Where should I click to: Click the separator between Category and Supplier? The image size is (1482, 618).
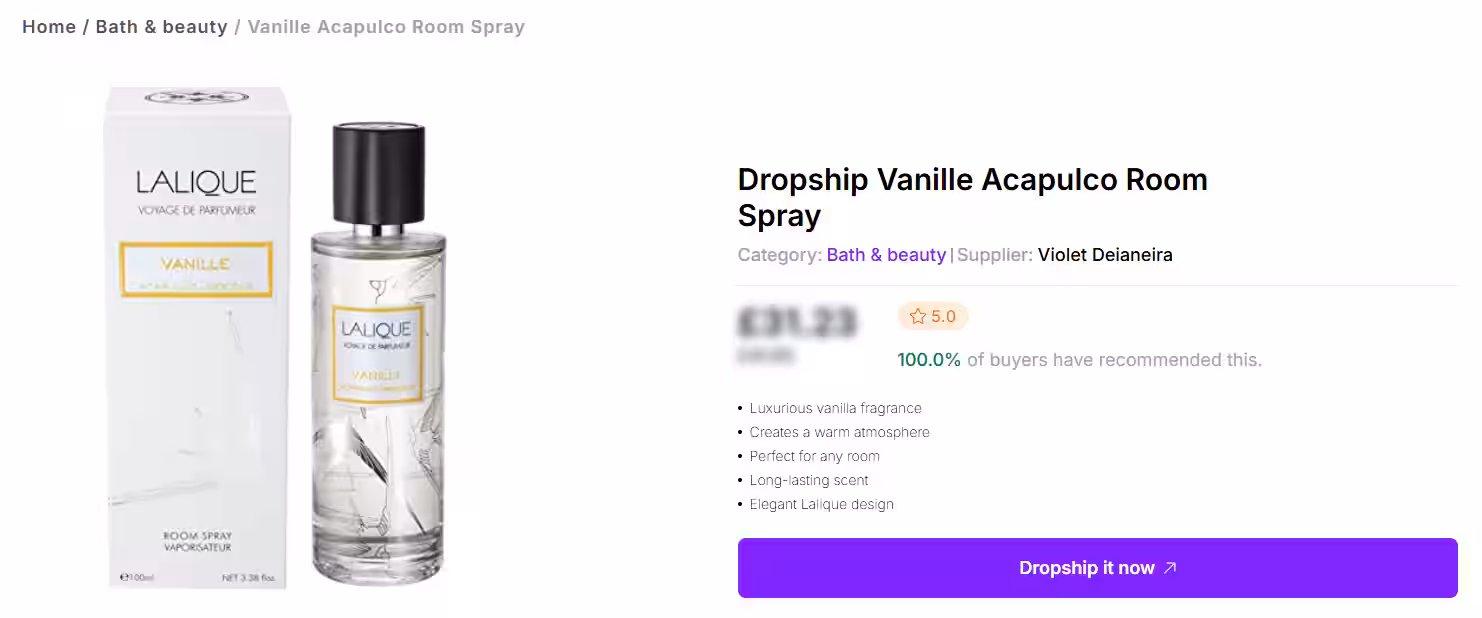(950, 255)
